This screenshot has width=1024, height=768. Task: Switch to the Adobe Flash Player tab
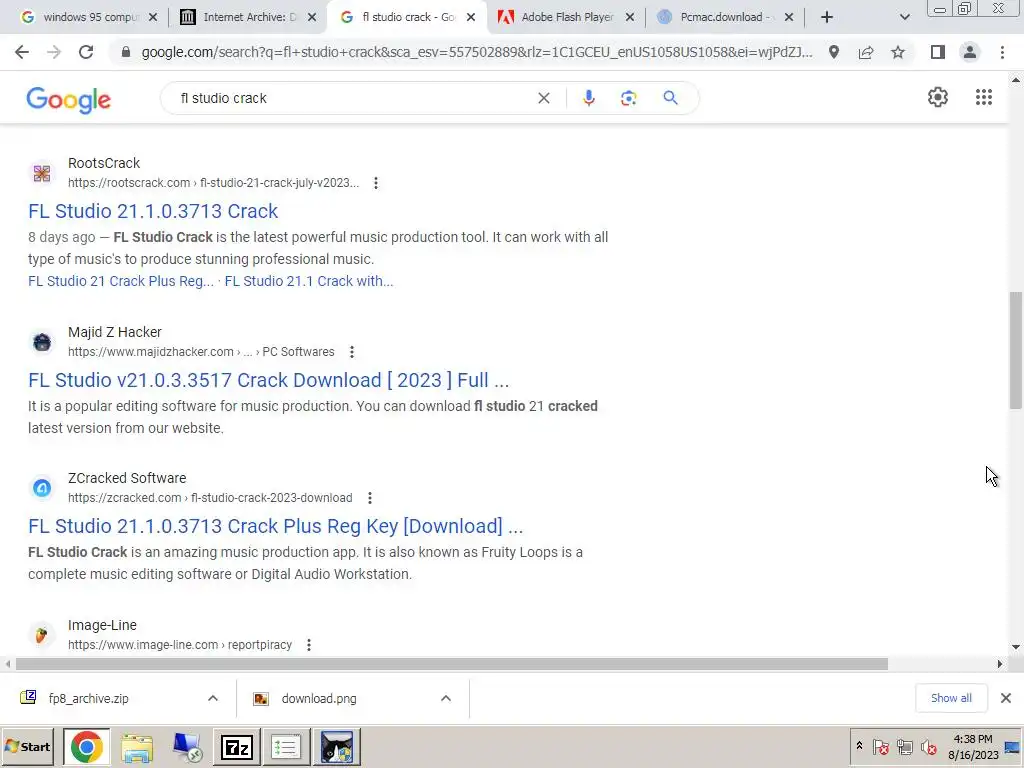pyautogui.click(x=565, y=17)
